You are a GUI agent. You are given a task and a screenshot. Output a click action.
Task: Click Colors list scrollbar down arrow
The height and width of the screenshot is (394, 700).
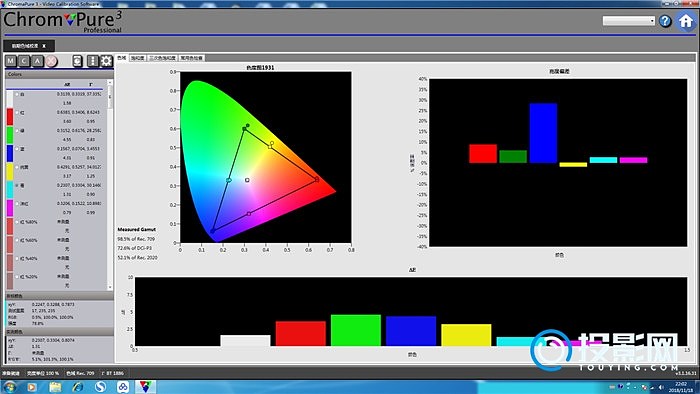110,287
